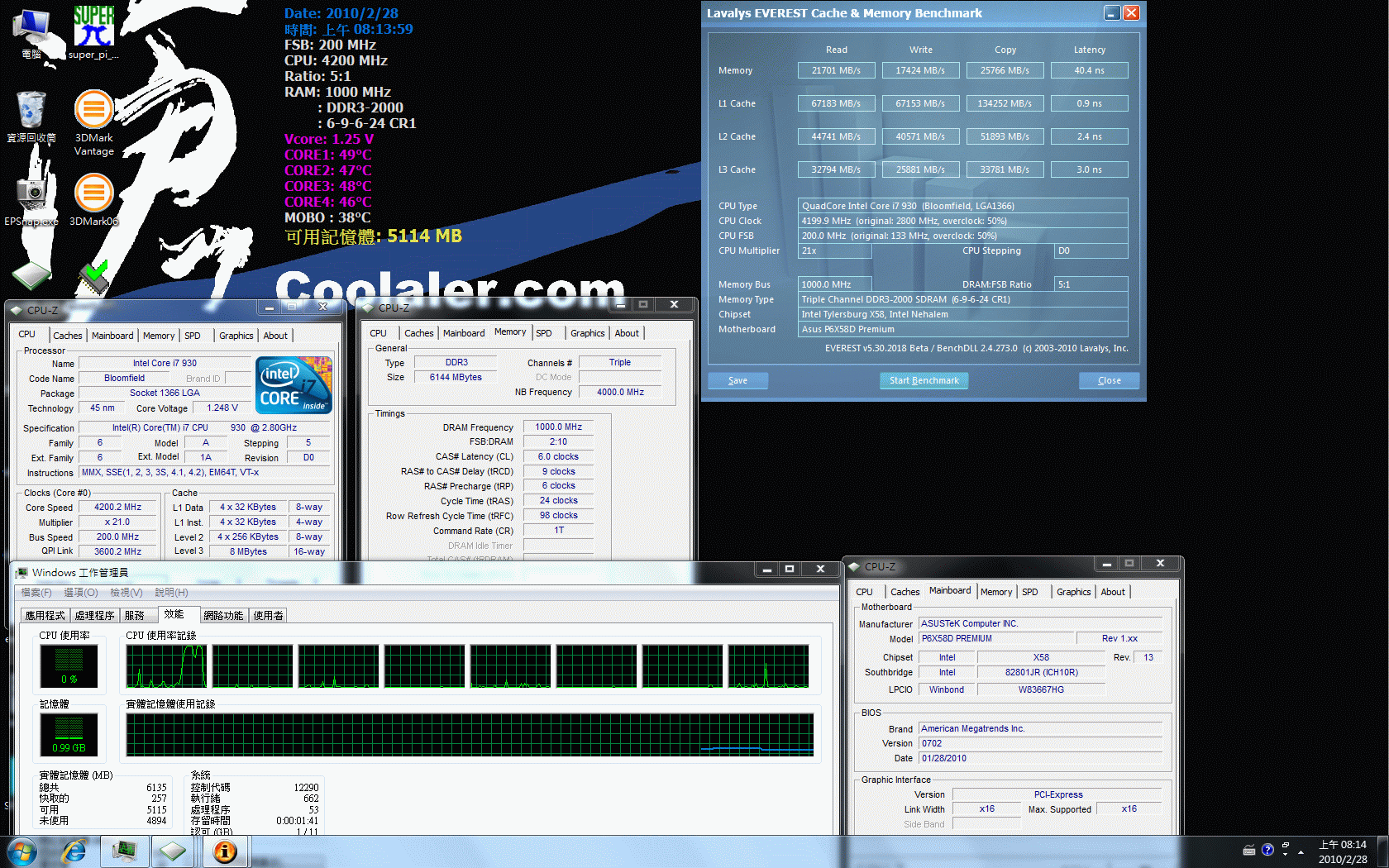This screenshot has width=1389, height=868.
Task: Open the Graphics tab in CPU-Z CPU window
Action: tap(236, 336)
